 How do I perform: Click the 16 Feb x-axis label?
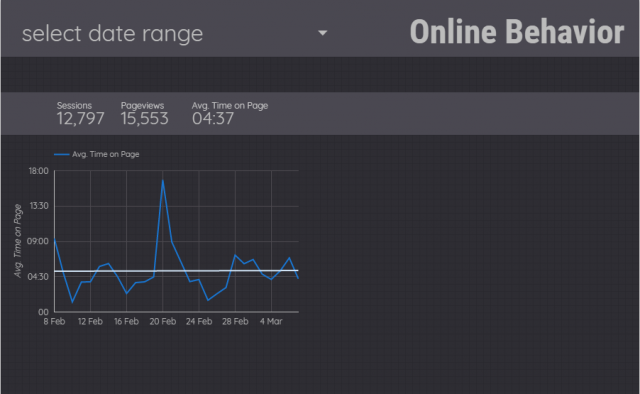coord(127,321)
